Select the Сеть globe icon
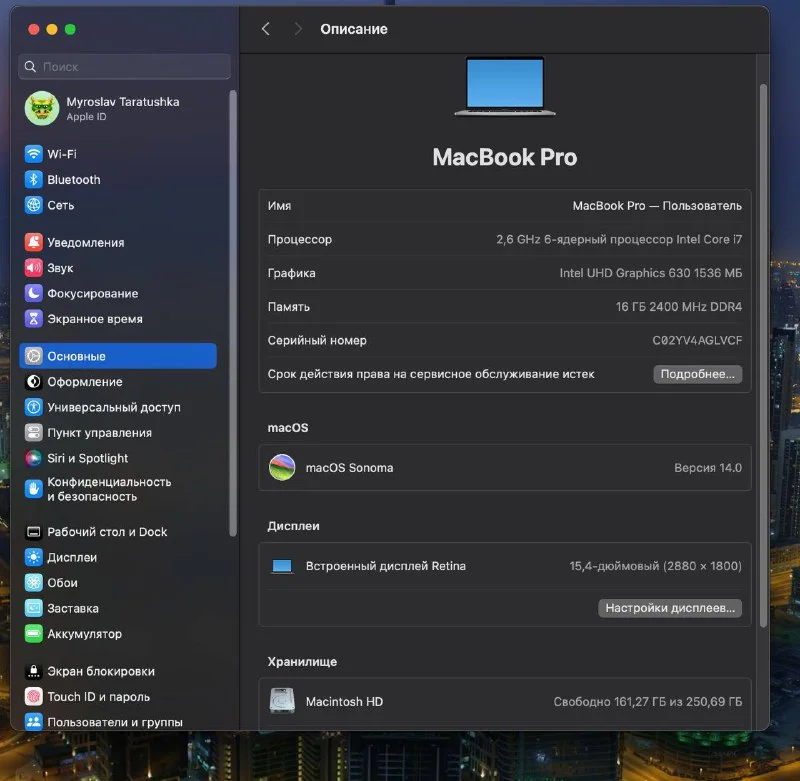The width and height of the screenshot is (800, 781). [x=34, y=205]
